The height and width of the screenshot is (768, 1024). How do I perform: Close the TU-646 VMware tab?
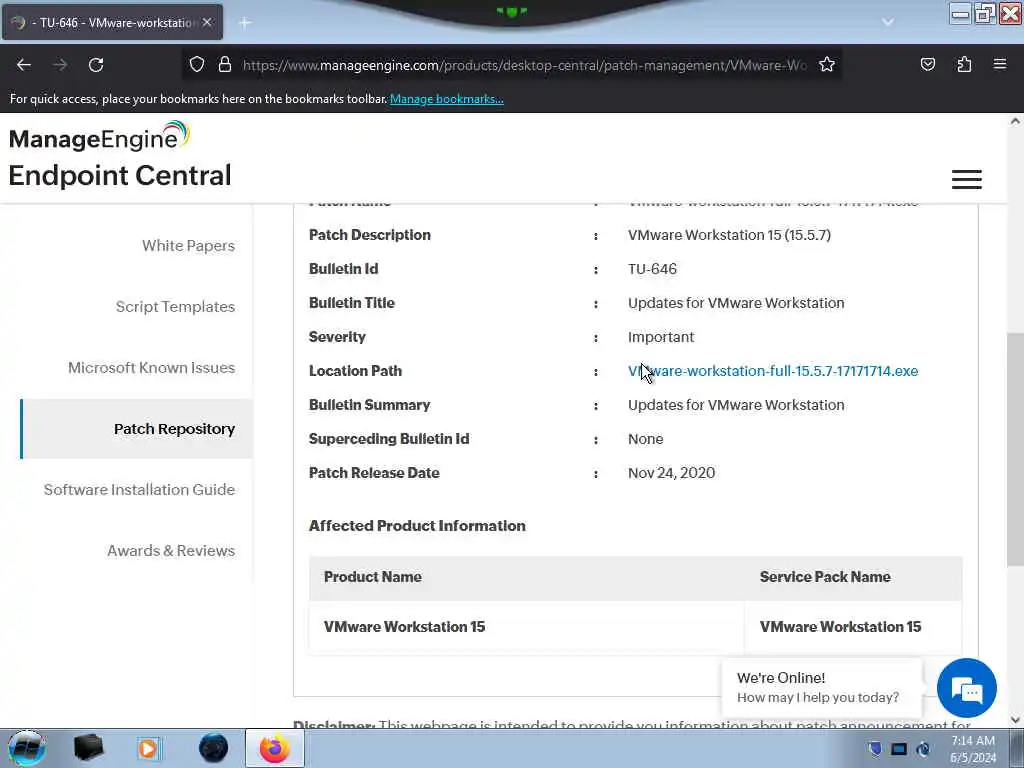pos(207,22)
